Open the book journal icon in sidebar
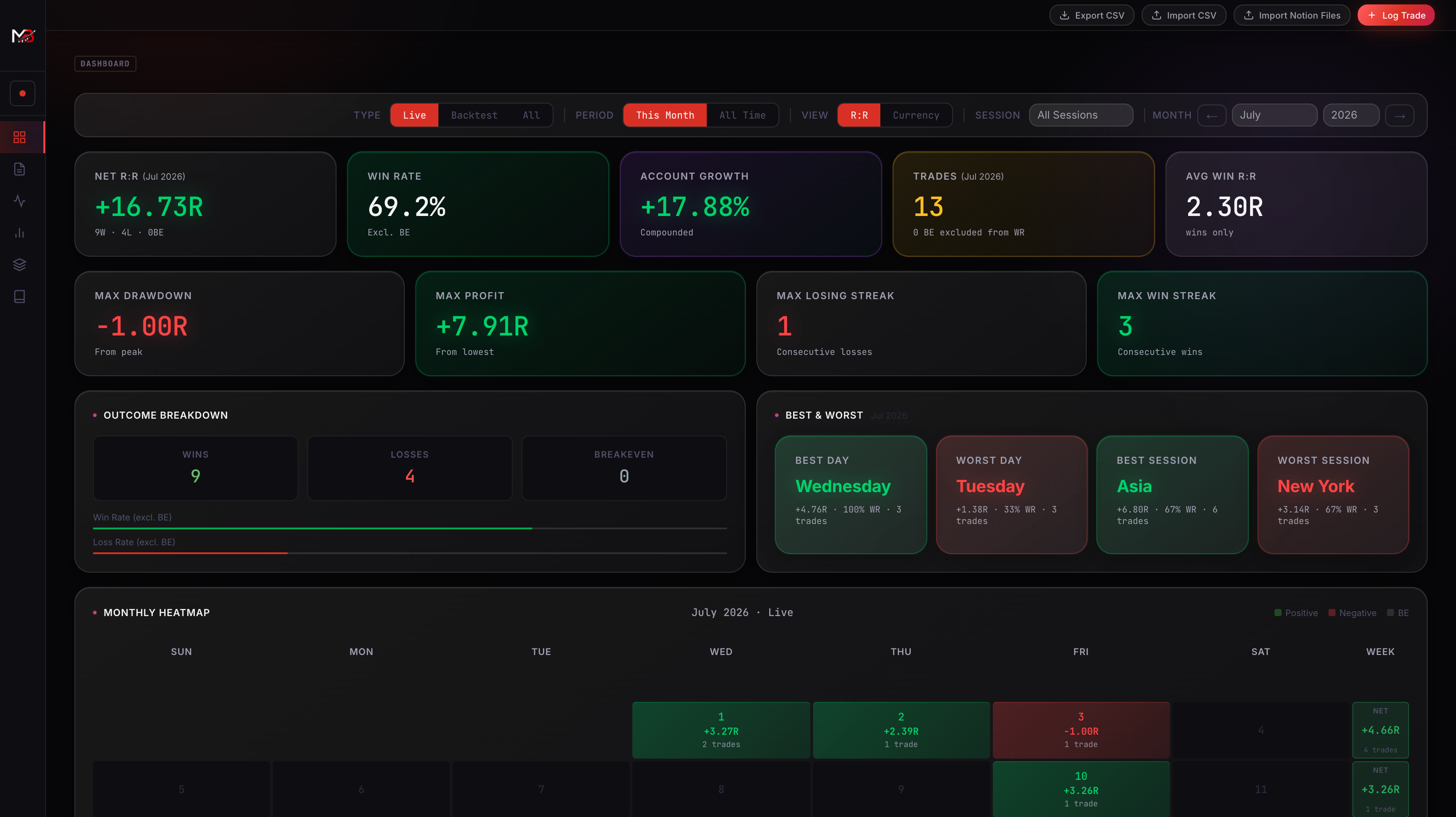The height and width of the screenshot is (817, 1456). [20, 297]
